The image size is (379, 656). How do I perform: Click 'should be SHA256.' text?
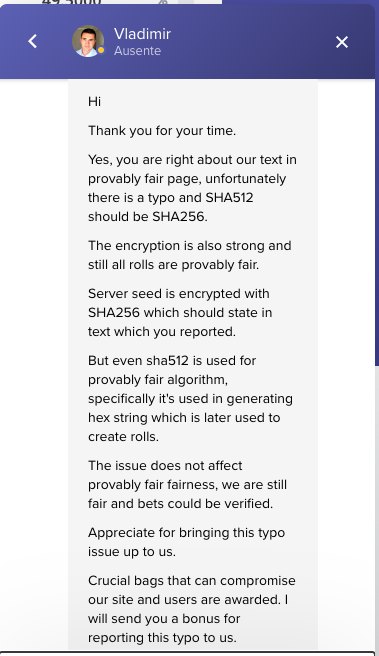[148, 217]
